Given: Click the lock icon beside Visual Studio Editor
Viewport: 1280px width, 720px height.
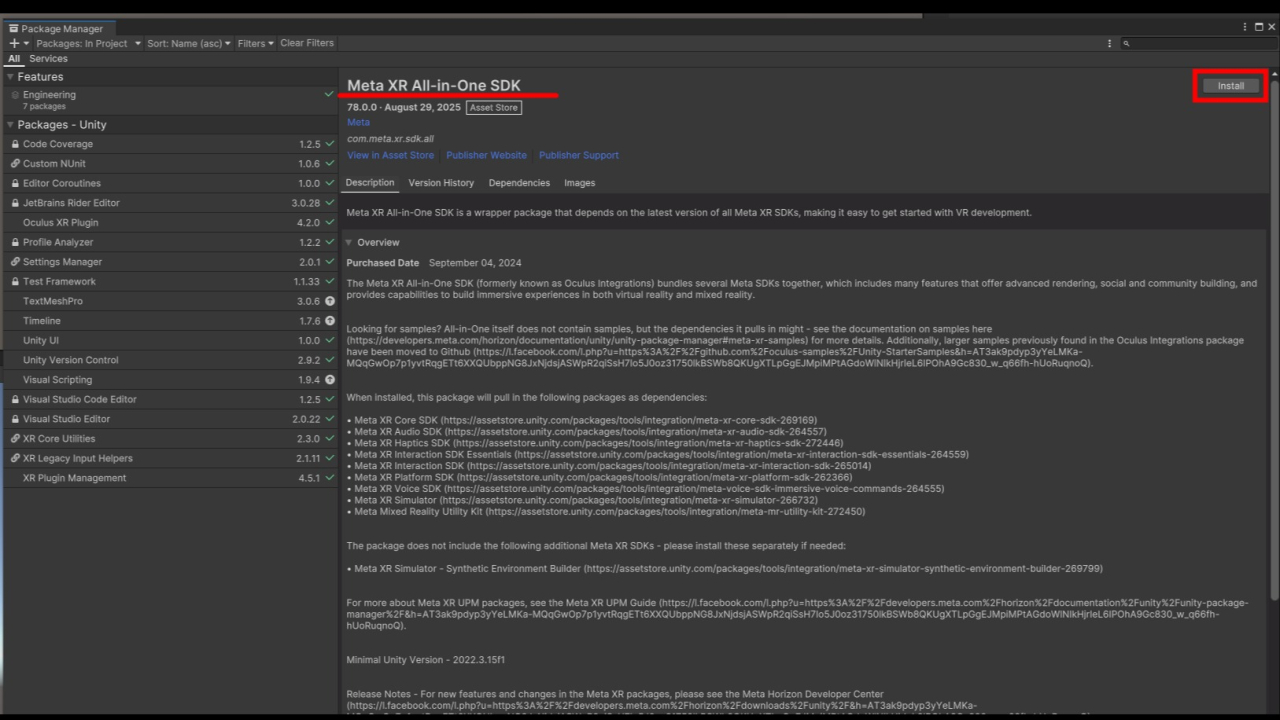Looking at the screenshot, I should [x=15, y=419].
